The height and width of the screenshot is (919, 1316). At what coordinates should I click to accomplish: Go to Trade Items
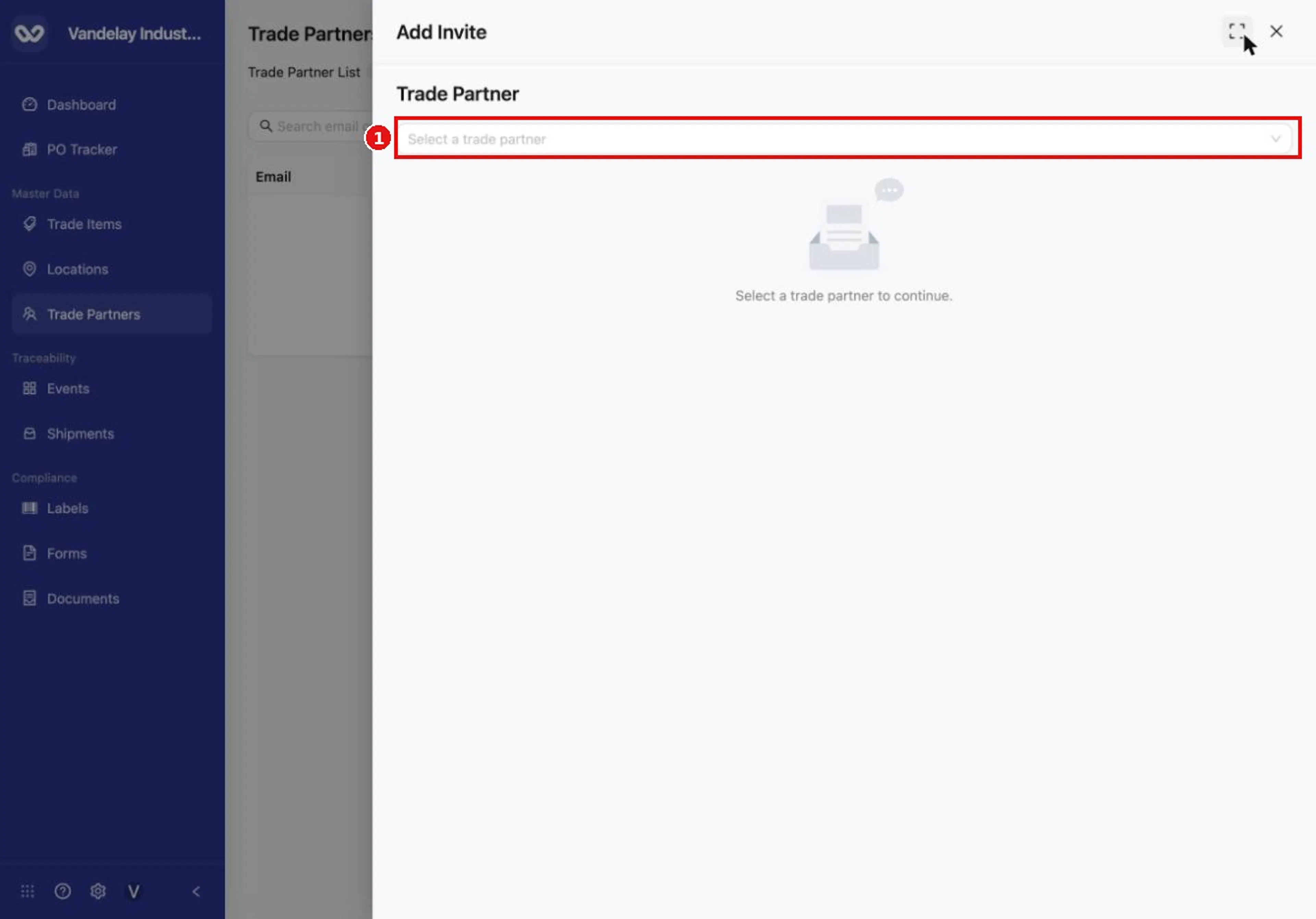(112, 224)
